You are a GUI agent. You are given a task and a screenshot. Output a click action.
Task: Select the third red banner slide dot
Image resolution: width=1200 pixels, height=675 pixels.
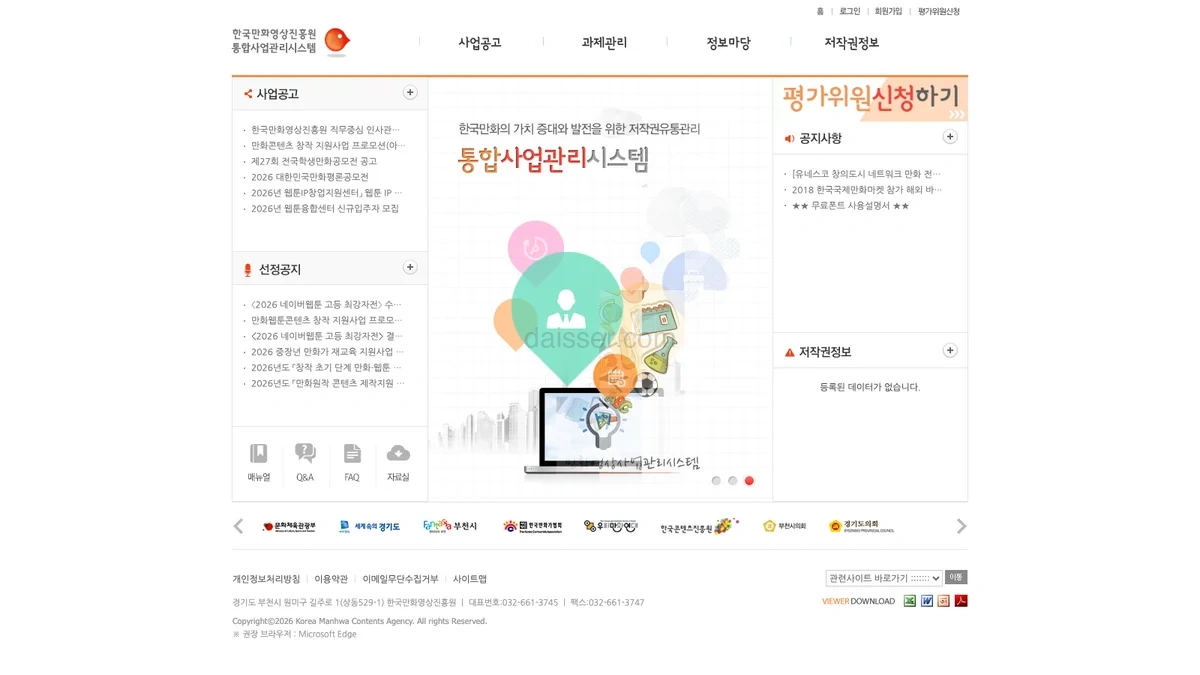749,481
